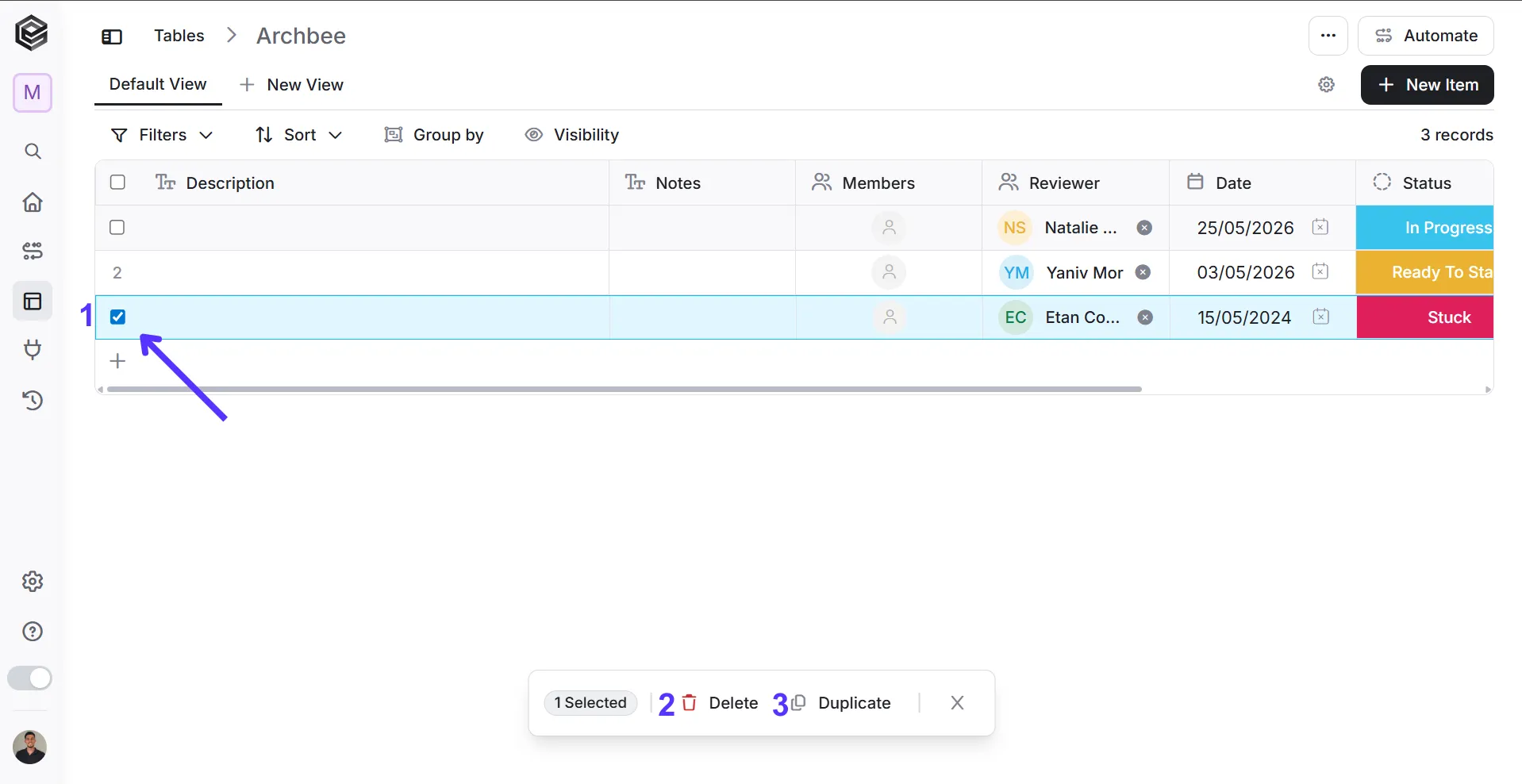This screenshot has width=1522, height=784.
Task: Remove reviewer Natalie from first row
Action: coord(1144,228)
